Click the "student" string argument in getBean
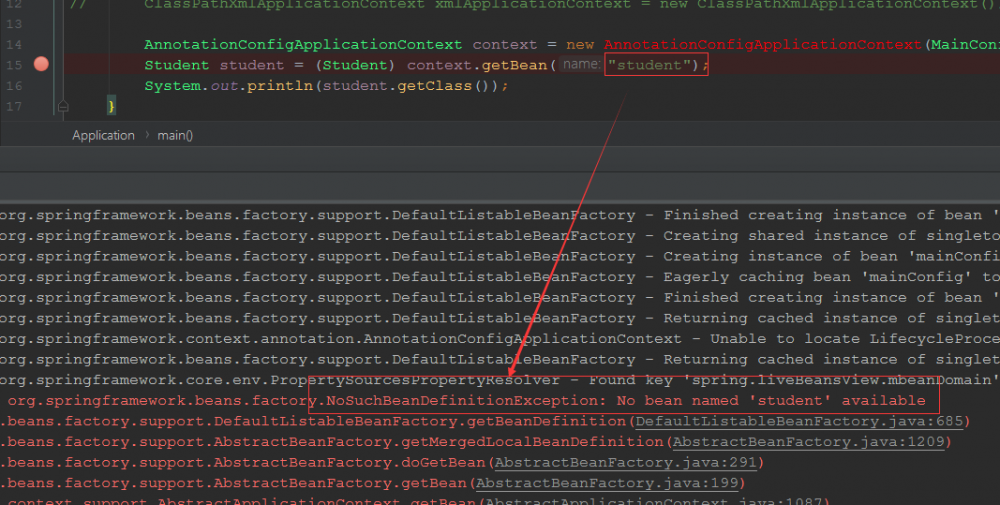 (x=649, y=65)
